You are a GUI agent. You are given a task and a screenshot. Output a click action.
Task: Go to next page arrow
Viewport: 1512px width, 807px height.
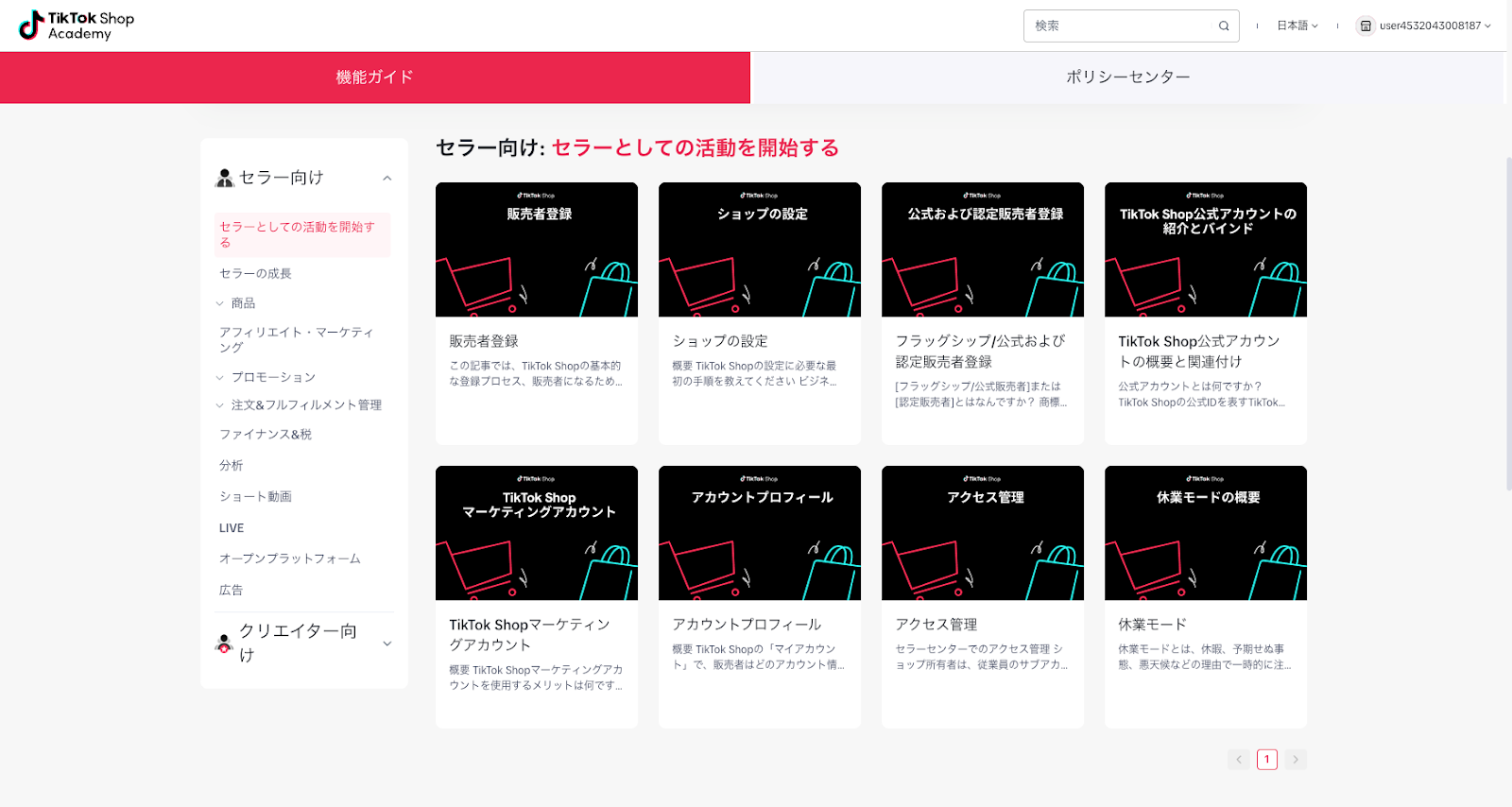[1296, 760]
